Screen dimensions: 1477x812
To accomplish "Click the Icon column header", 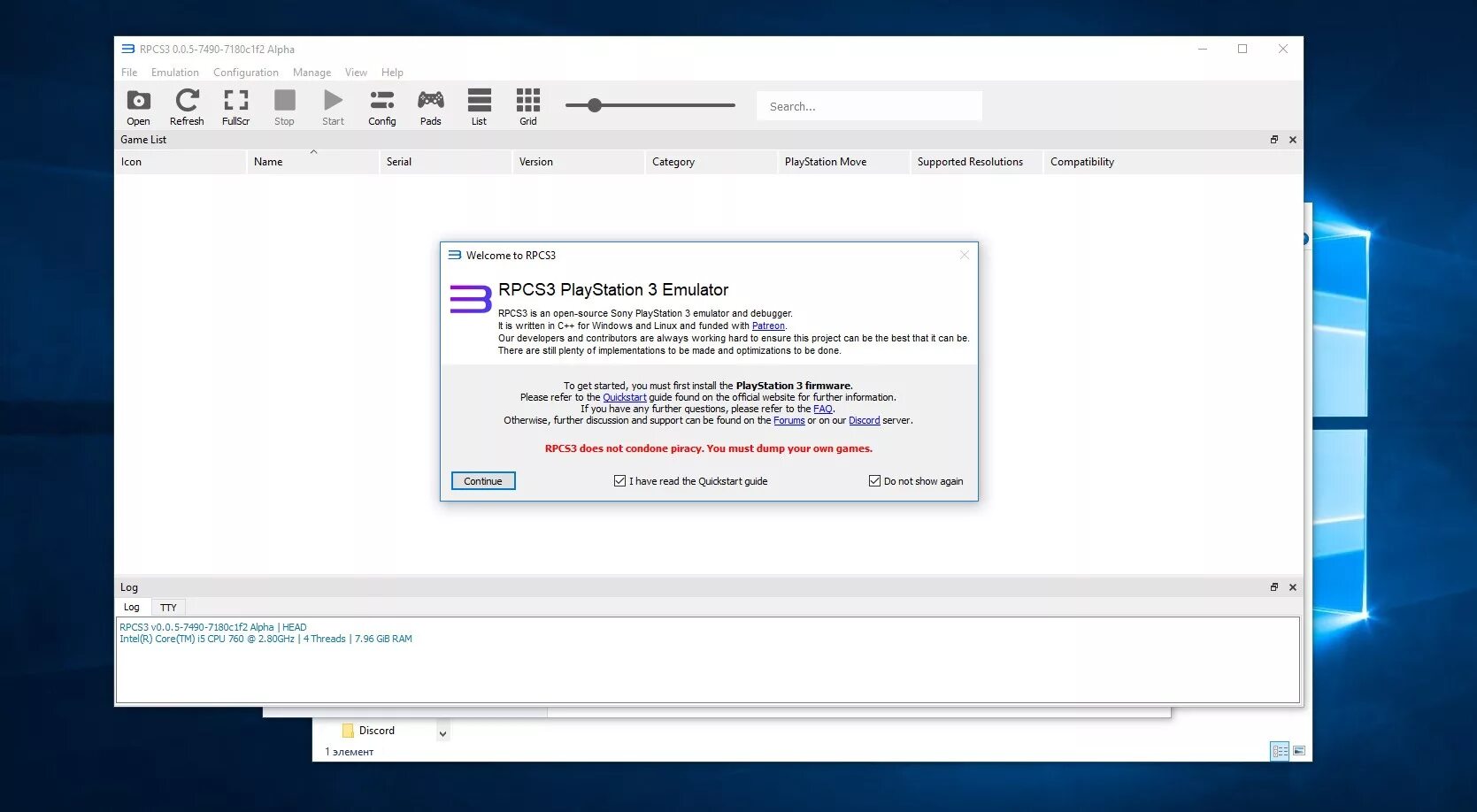I will pos(180,162).
